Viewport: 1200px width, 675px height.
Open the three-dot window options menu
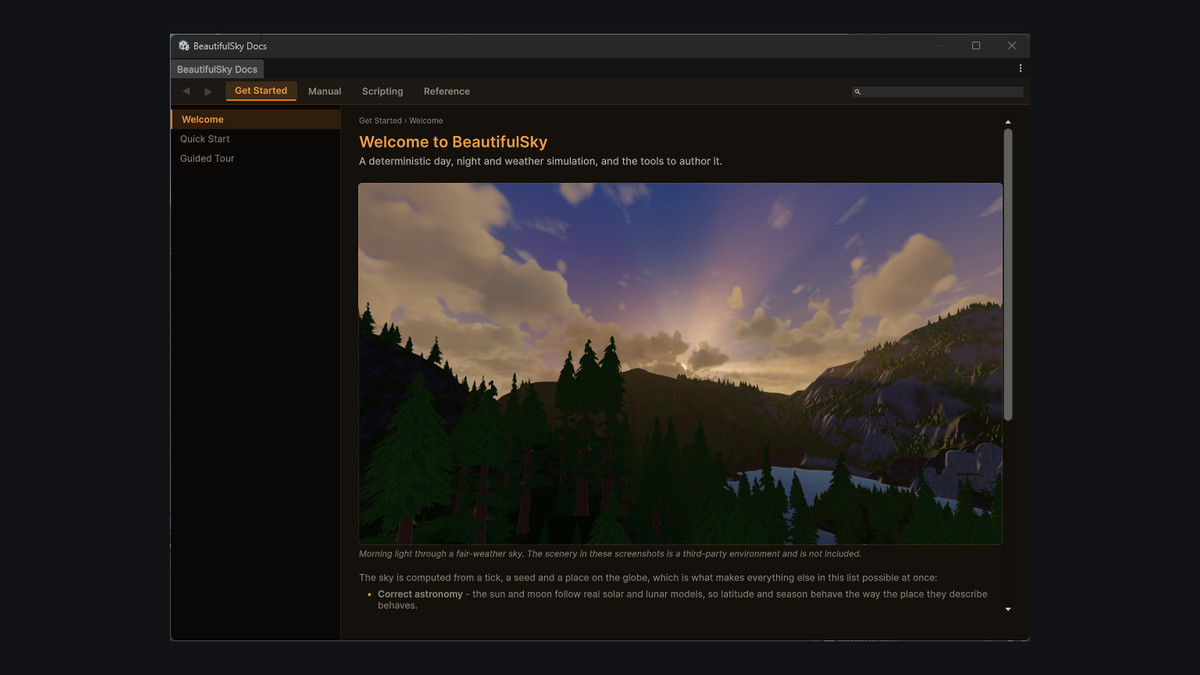tap(1020, 69)
